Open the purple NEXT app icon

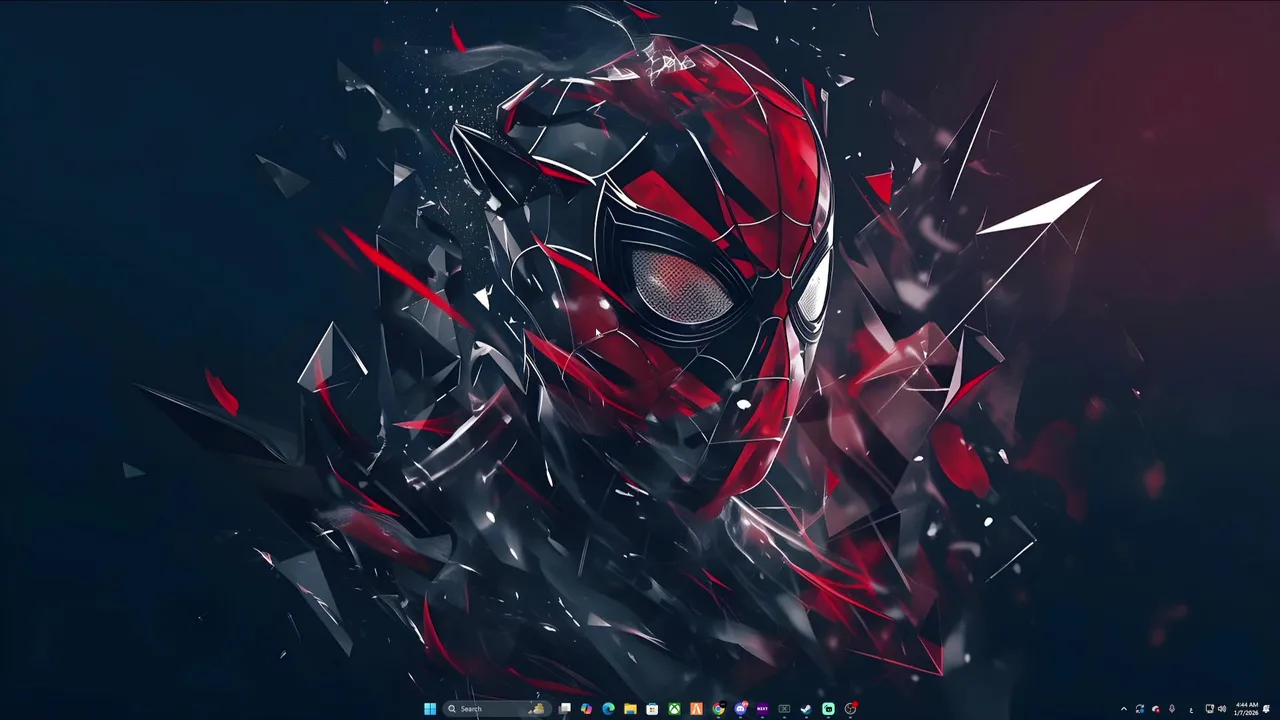pos(762,709)
